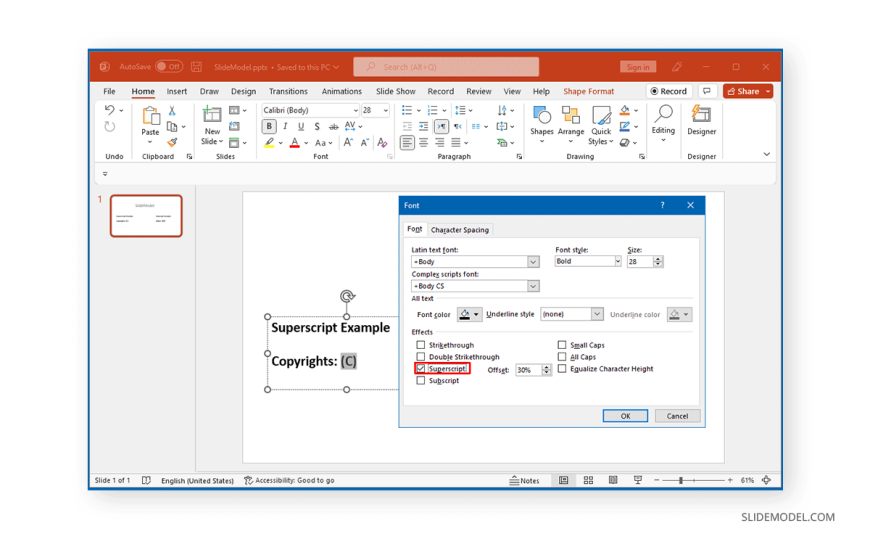This screenshot has width=870, height=539.
Task: Click the Bullets list icon
Action: tap(407, 110)
